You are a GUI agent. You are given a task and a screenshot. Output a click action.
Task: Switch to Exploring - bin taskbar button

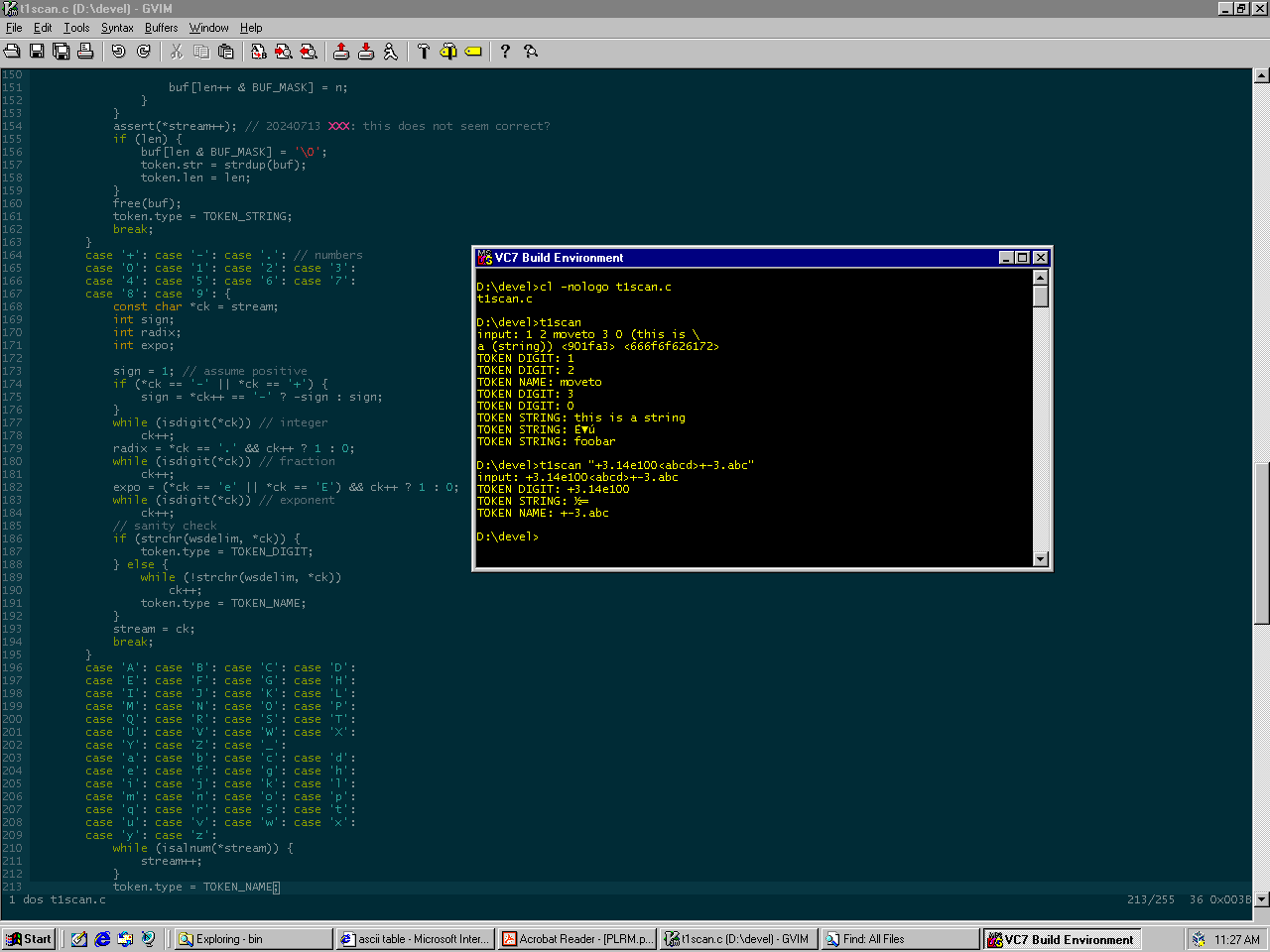coord(253,939)
